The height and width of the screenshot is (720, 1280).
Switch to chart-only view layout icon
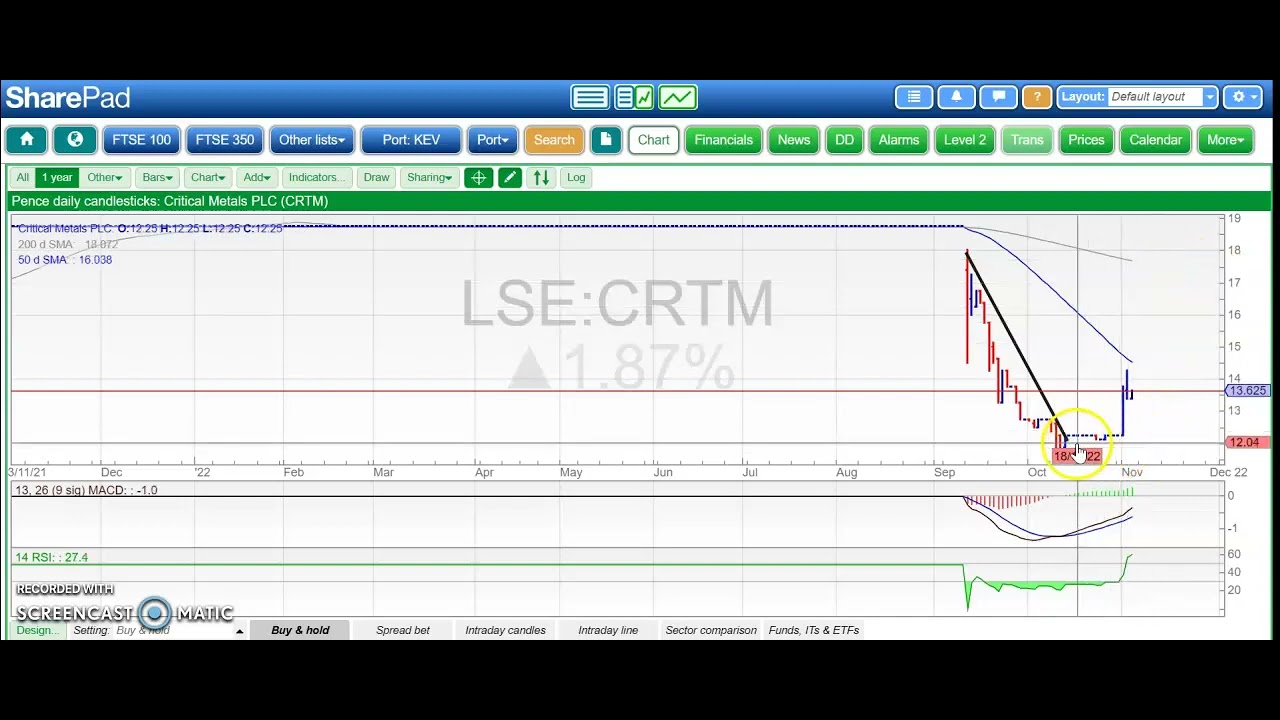point(678,97)
